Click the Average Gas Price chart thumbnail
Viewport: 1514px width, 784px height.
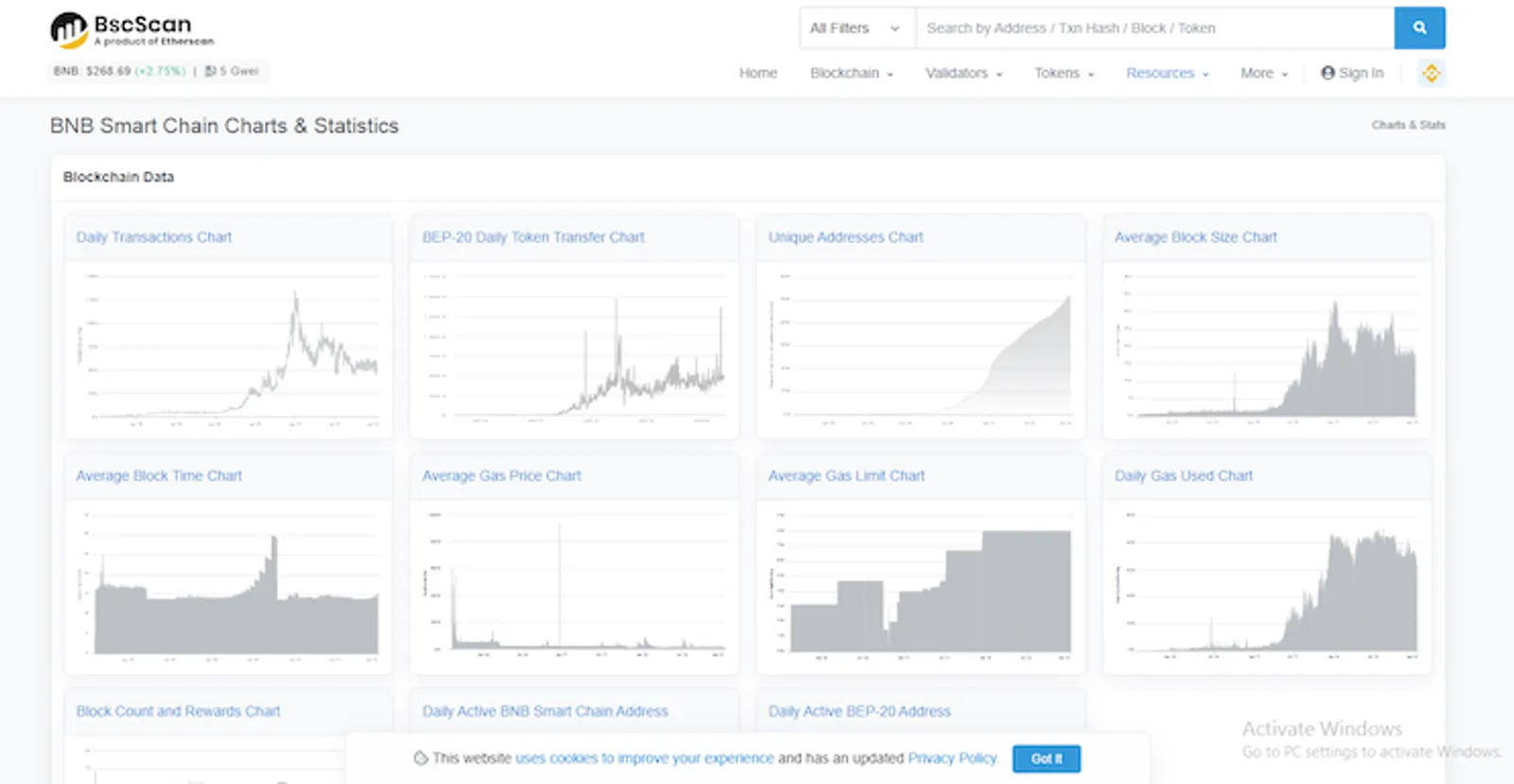tap(574, 586)
